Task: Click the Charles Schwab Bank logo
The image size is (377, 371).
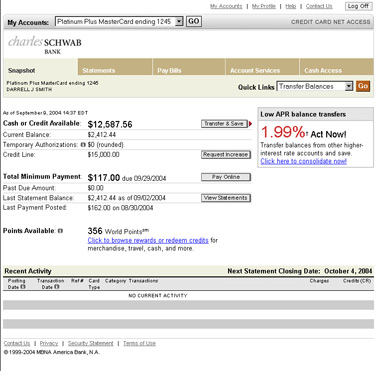Action: point(45,45)
